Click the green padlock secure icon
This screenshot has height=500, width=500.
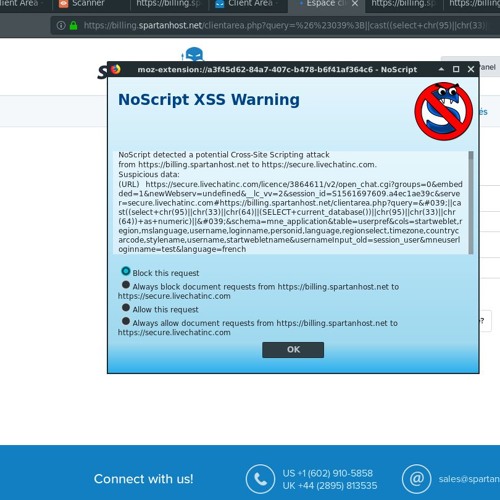(74, 26)
